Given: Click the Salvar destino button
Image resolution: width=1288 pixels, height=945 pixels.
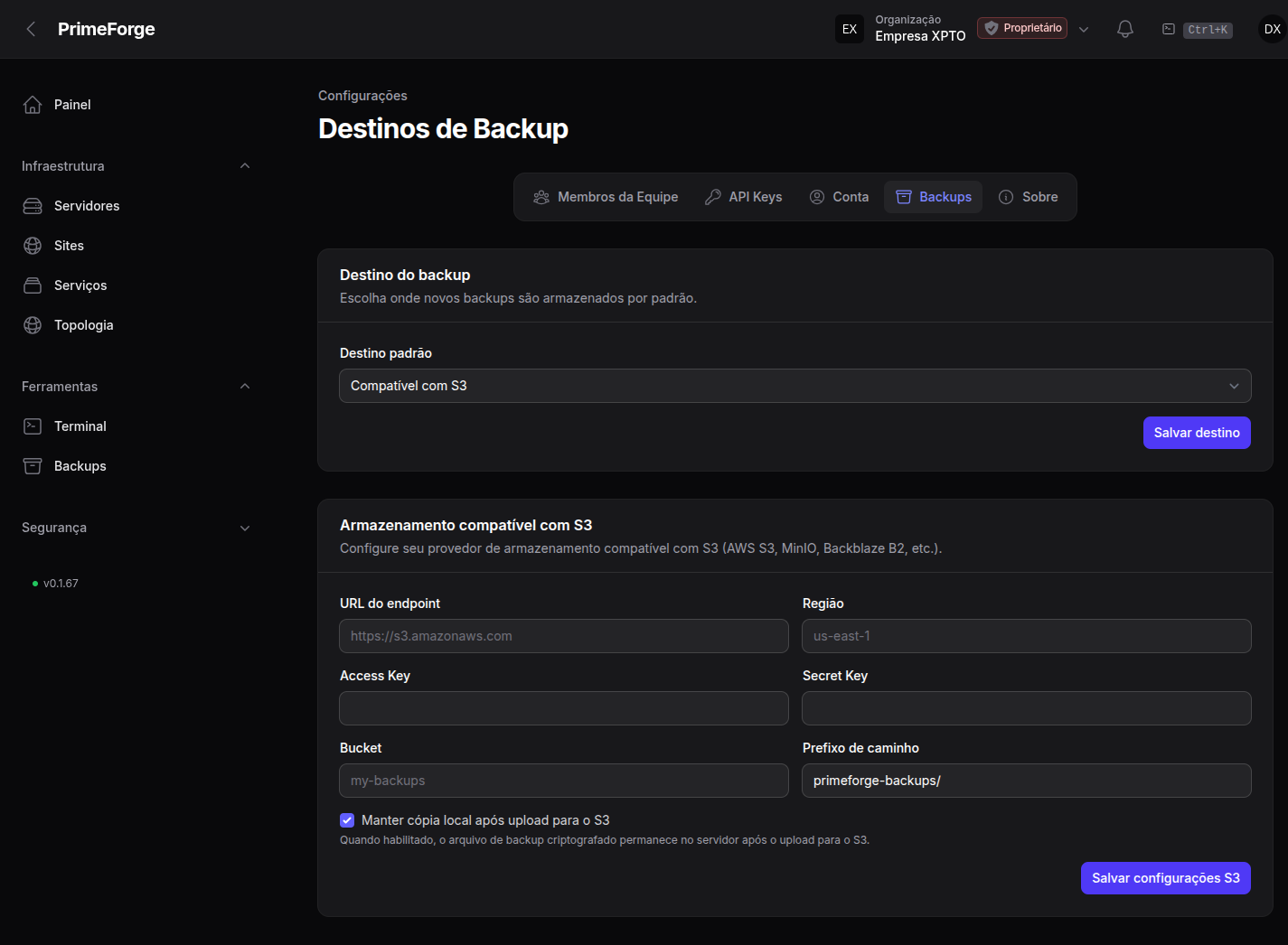Looking at the screenshot, I should pyautogui.click(x=1197, y=433).
